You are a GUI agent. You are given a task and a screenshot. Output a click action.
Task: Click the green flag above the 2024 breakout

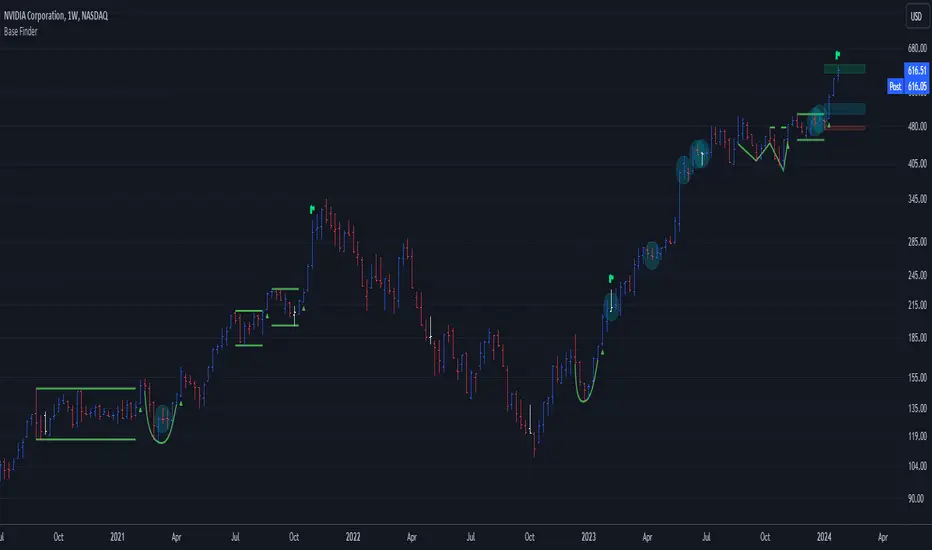tap(837, 55)
